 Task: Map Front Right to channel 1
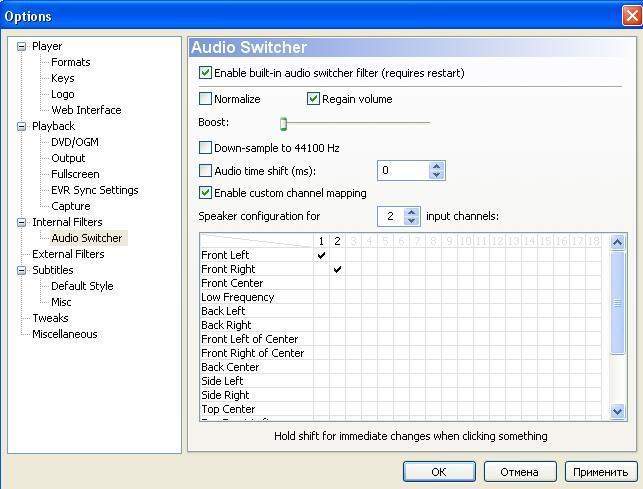pos(322,269)
